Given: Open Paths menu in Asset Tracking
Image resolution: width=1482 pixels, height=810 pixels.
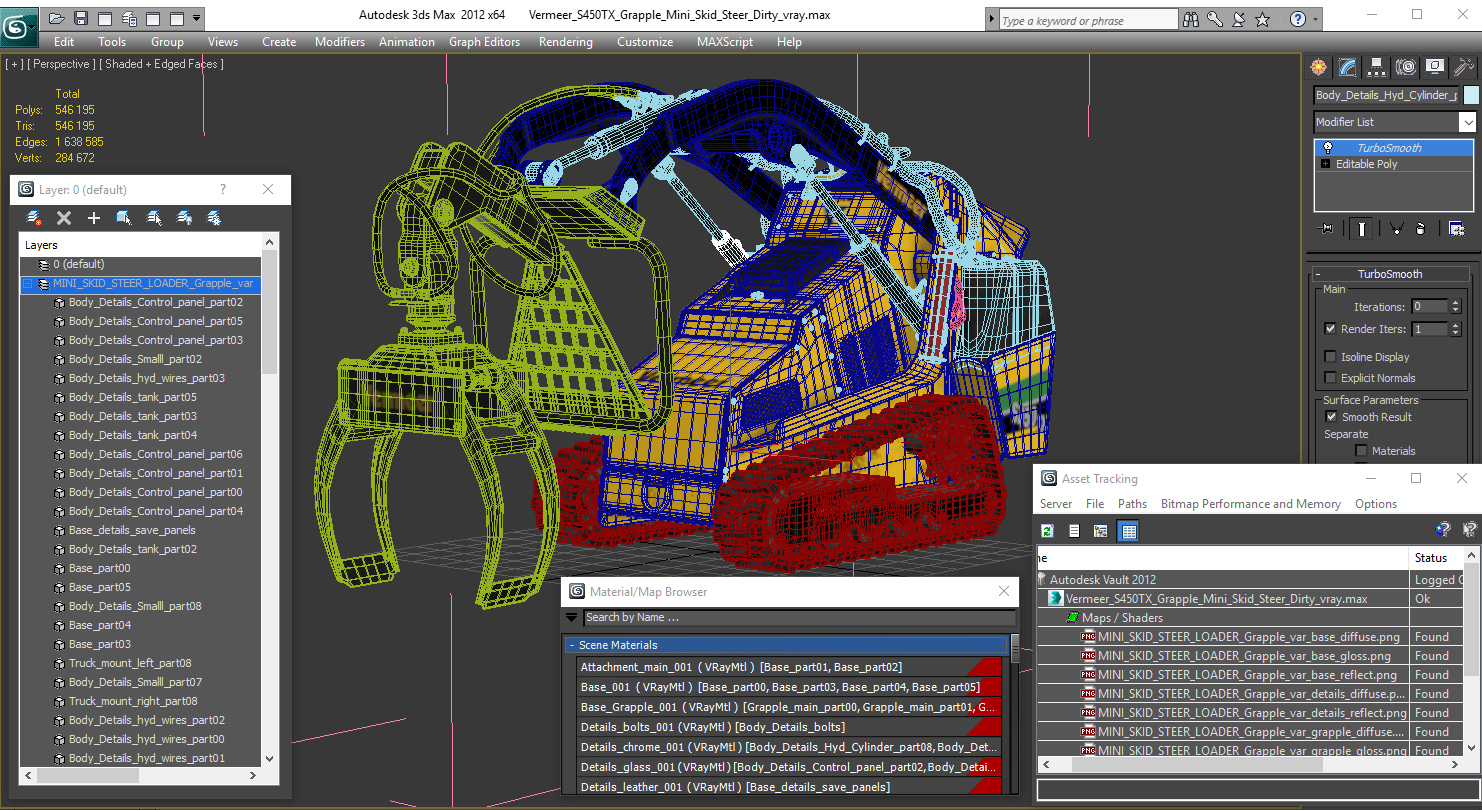Looking at the screenshot, I should point(1132,504).
